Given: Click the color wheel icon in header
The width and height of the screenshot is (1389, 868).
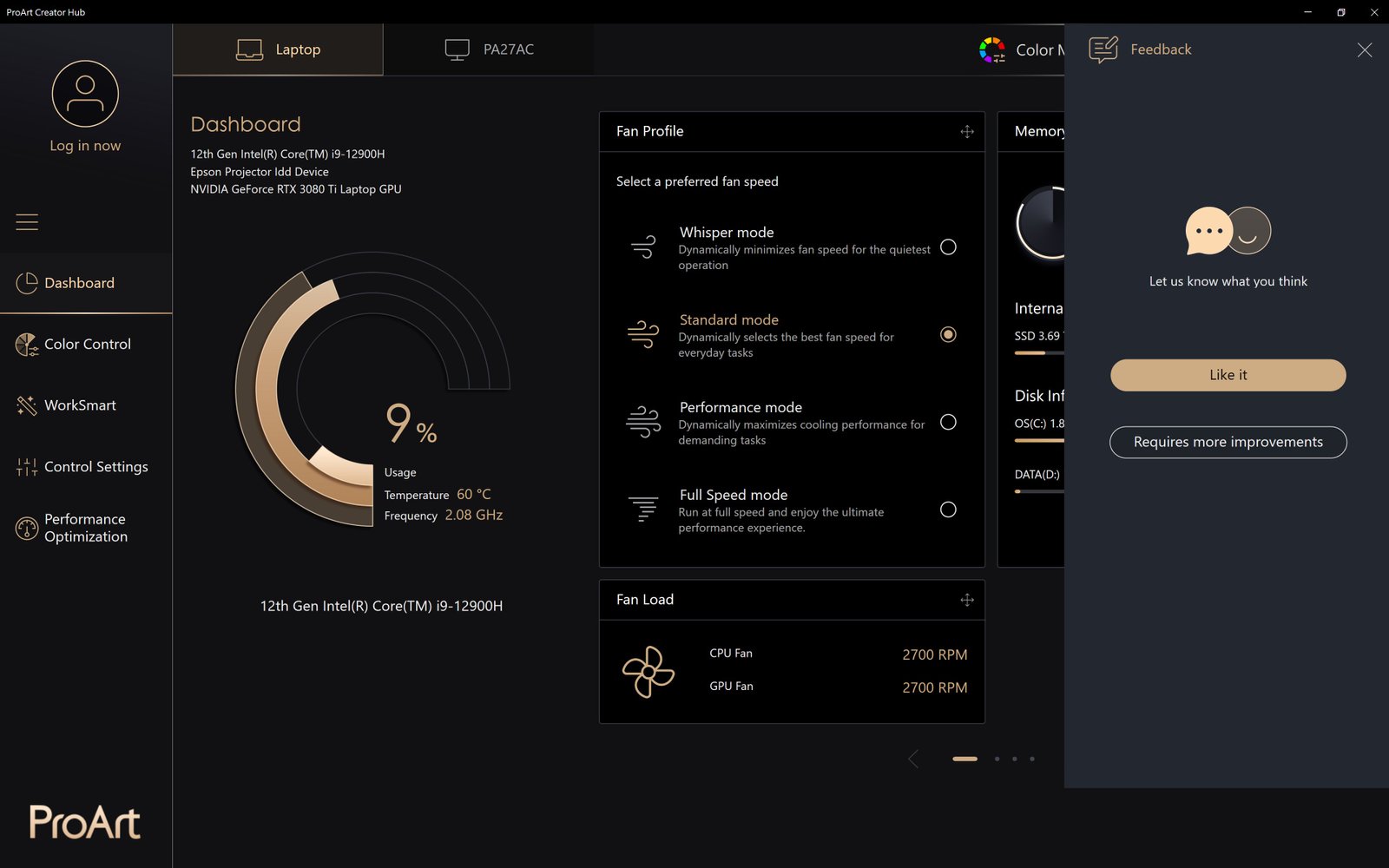Looking at the screenshot, I should click(x=991, y=50).
